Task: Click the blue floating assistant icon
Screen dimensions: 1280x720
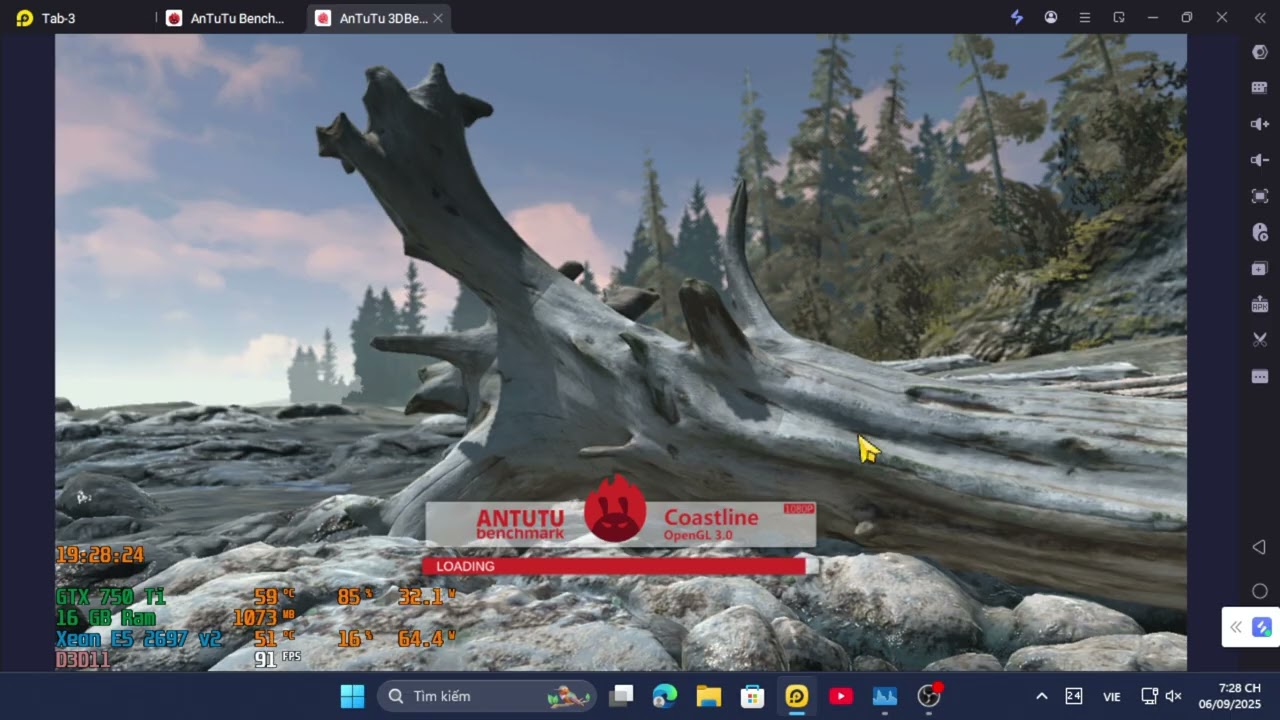Action: click(1262, 627)
